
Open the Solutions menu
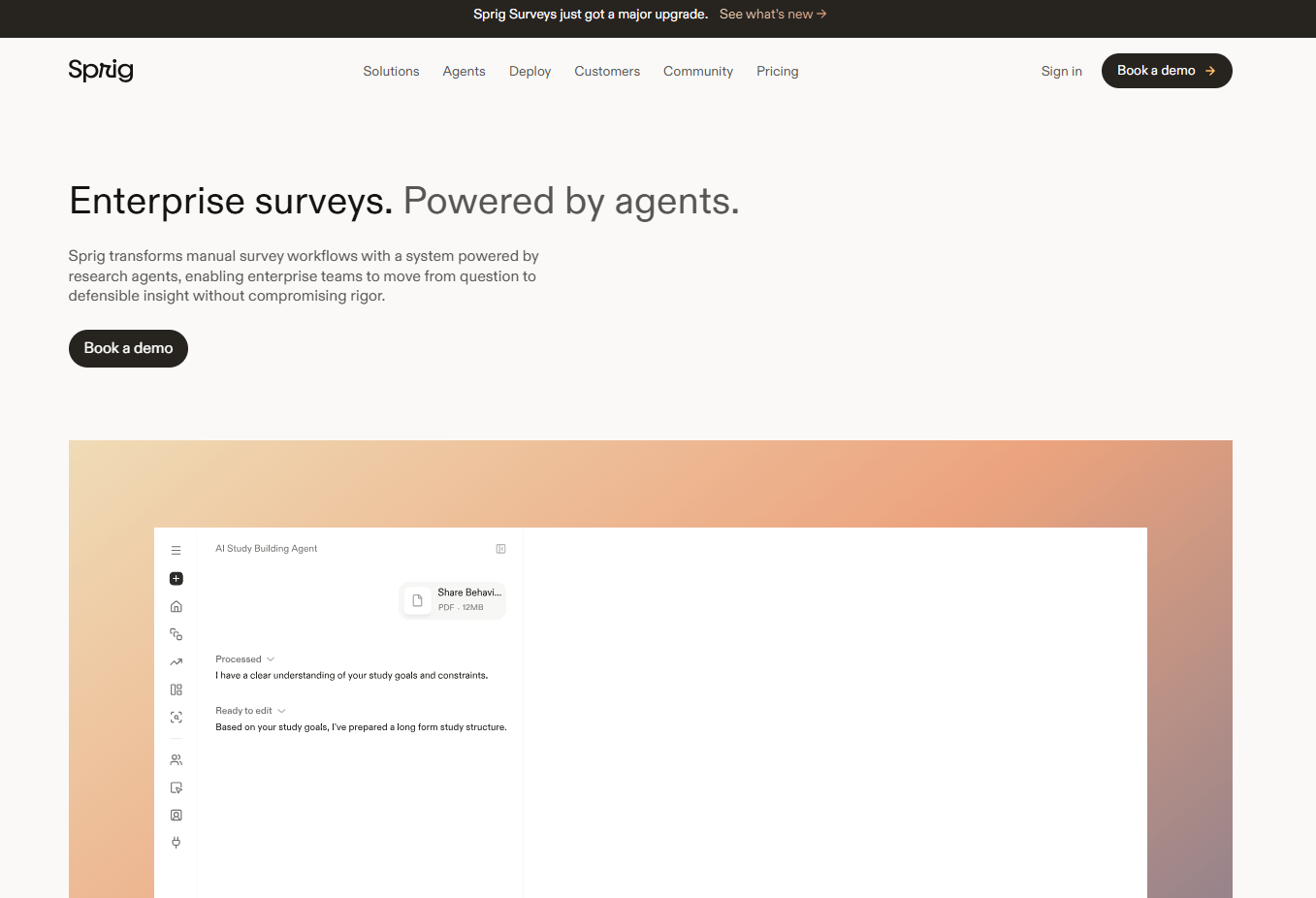click(391, 71)
